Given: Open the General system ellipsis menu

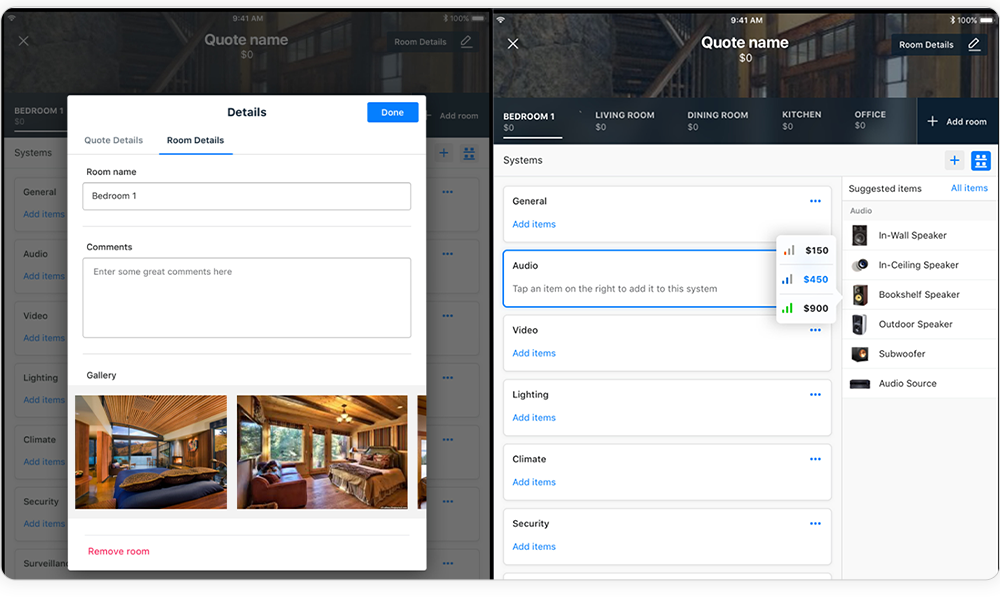Looking at the screenshot, I should 815,201.
